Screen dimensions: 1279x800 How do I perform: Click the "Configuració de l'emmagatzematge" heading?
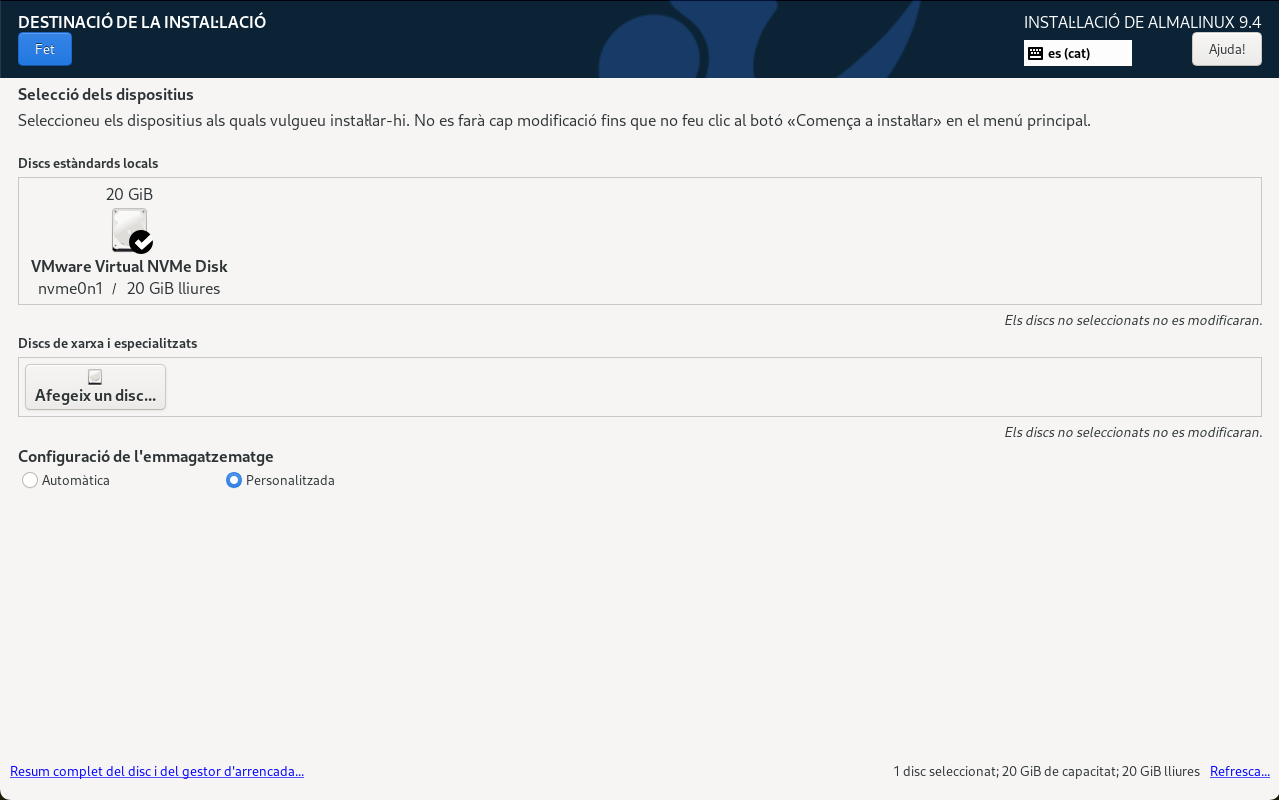[146, 456]
